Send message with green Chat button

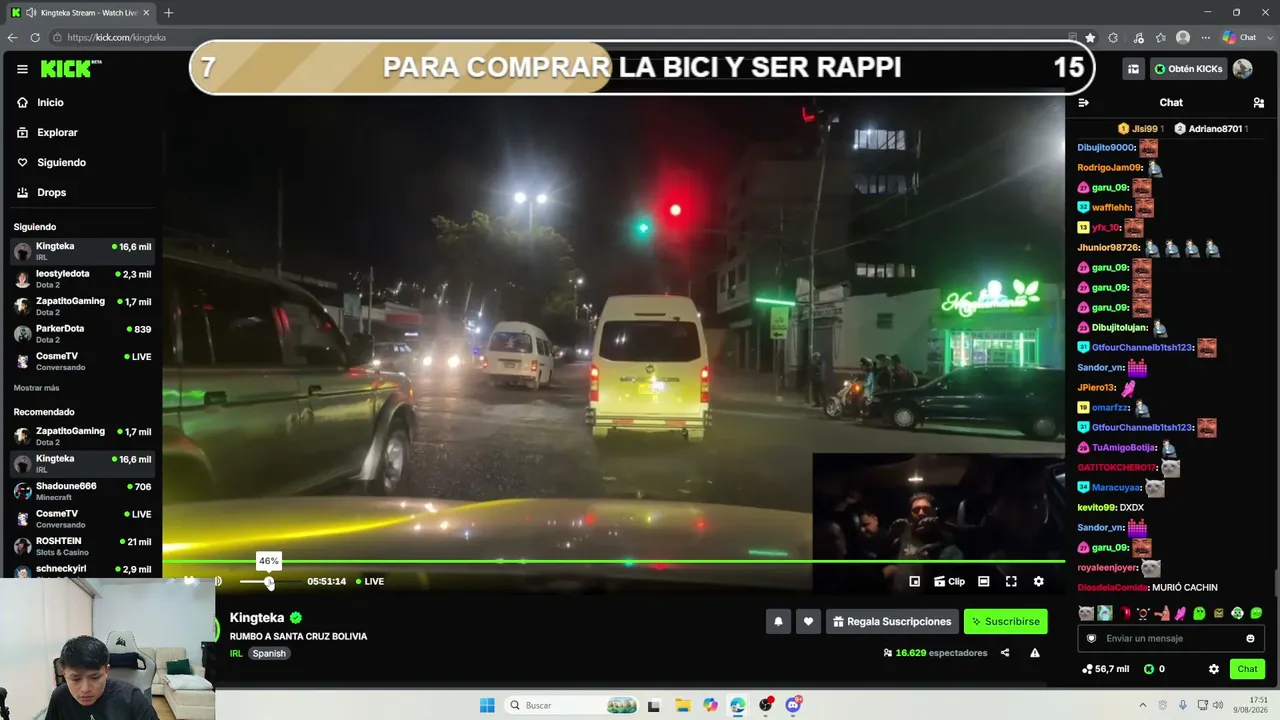click(1247, 669)
